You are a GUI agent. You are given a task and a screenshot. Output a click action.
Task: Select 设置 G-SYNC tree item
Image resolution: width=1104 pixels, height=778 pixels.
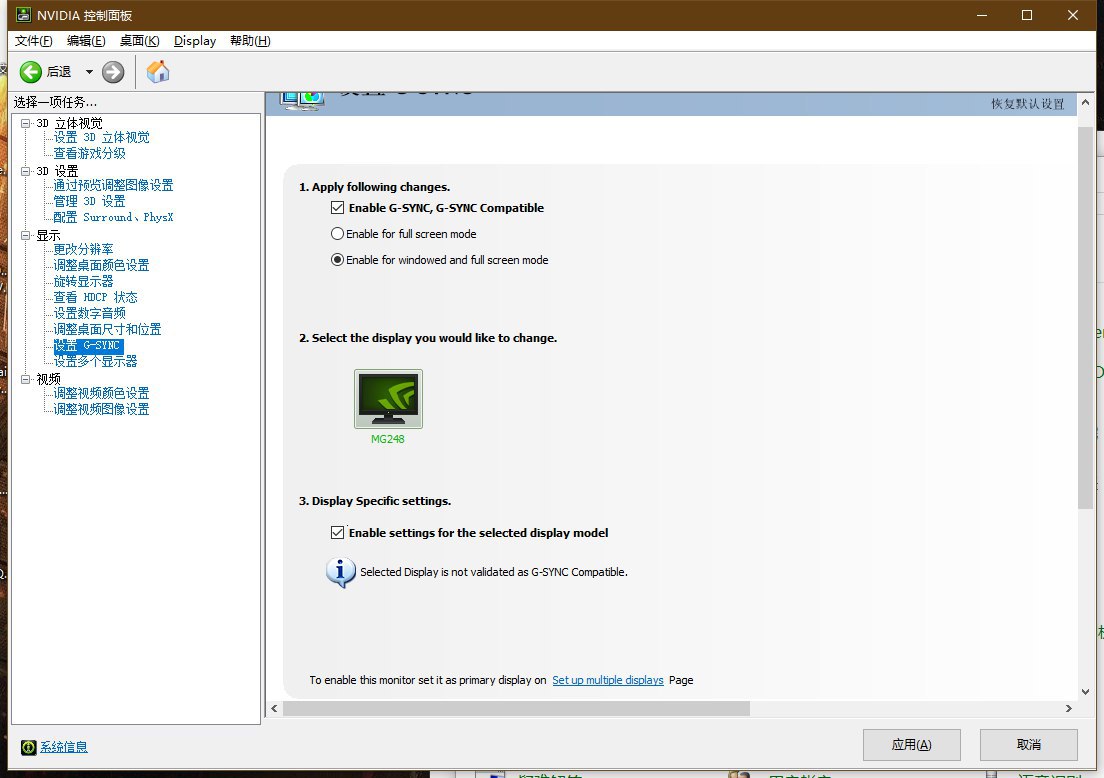88,346
